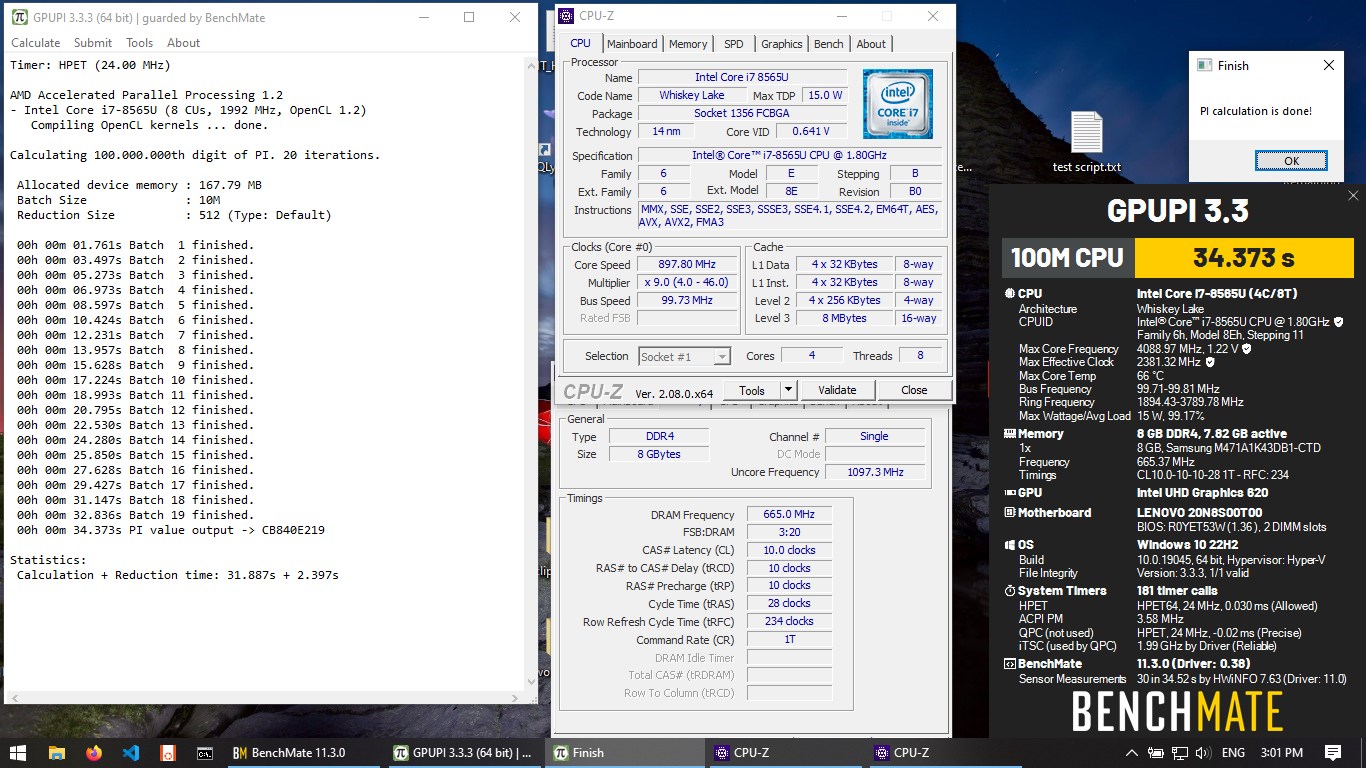1366x768 pixels.
Task: Switch to the Finish taskbar button
Action: pyautogui.click(x=623, y=753)
